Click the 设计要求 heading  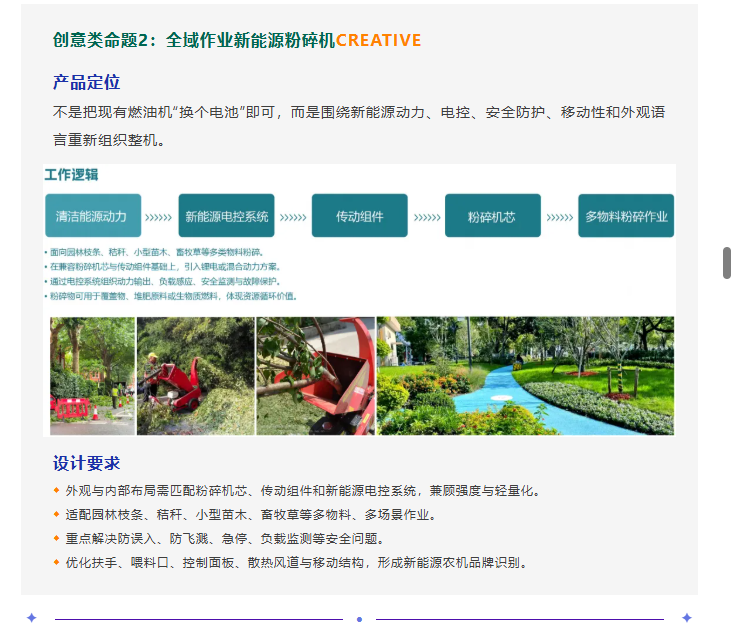86,463
